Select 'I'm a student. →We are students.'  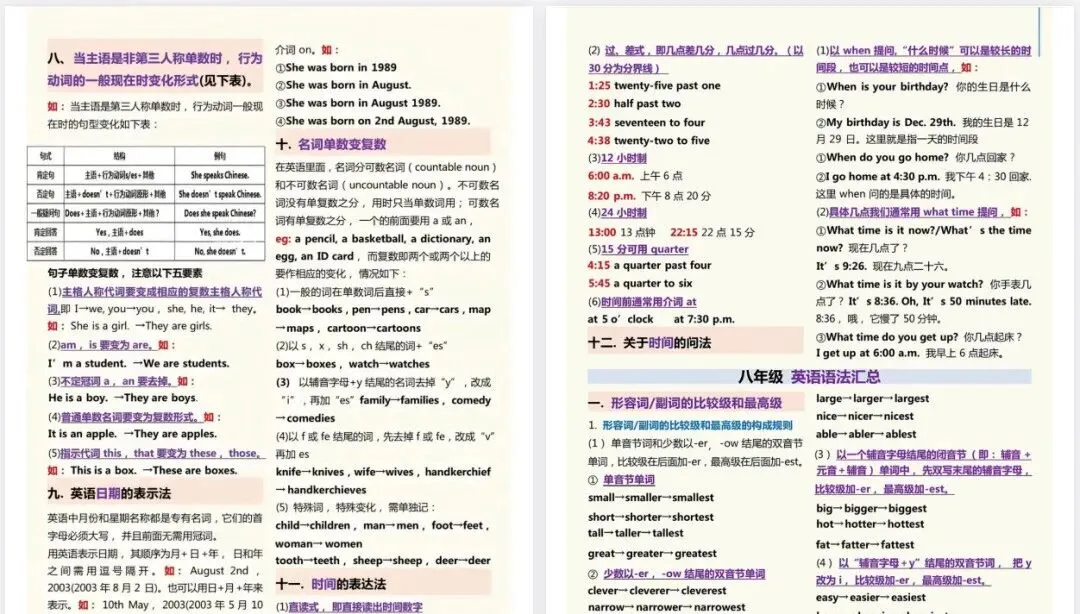138,363
